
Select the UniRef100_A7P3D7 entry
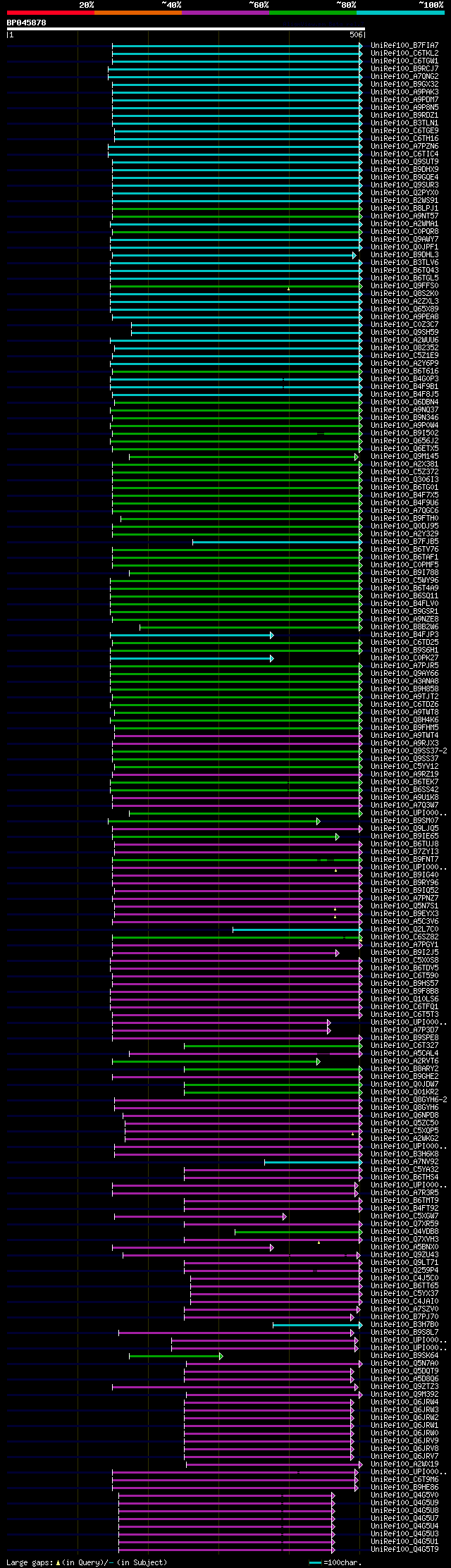[404, 1030]
